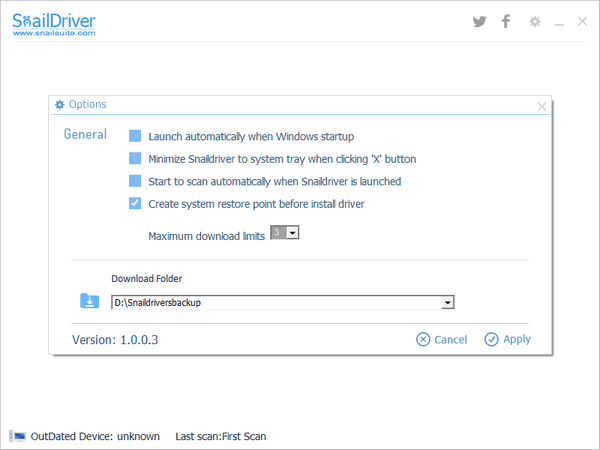Image resolution: width=600 pixels, height=450 pixels.
Task: Select the General tab
Action: tap(85, 134)
